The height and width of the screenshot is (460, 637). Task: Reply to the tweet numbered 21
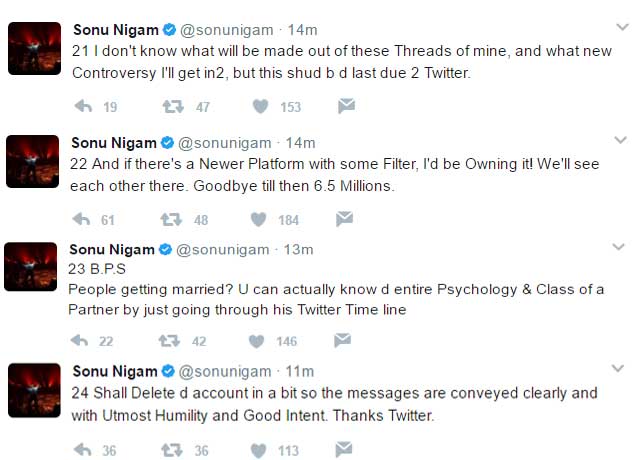point(85,105)
